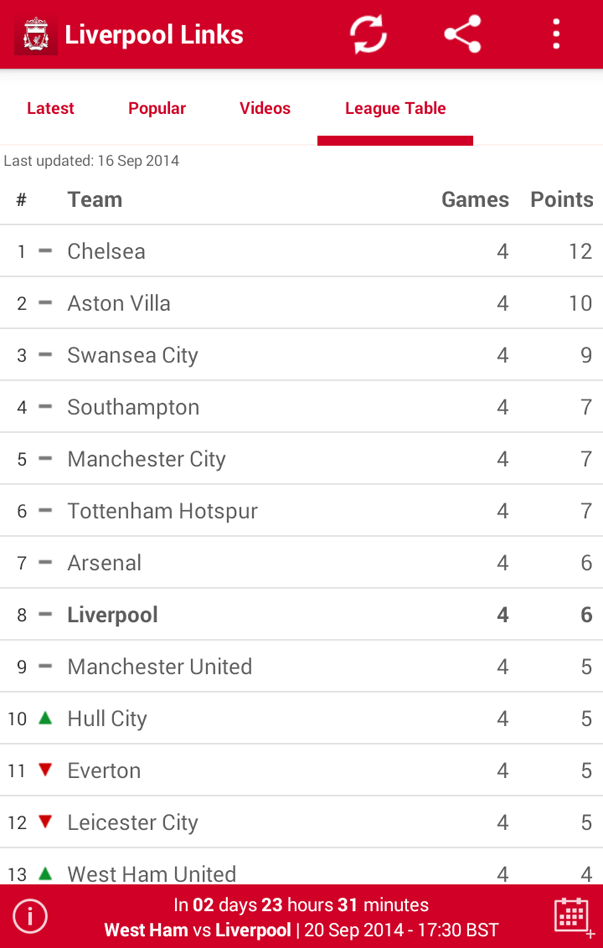Tap the share icon
Screen dimensions: 603x948
(x=462, y=35)
